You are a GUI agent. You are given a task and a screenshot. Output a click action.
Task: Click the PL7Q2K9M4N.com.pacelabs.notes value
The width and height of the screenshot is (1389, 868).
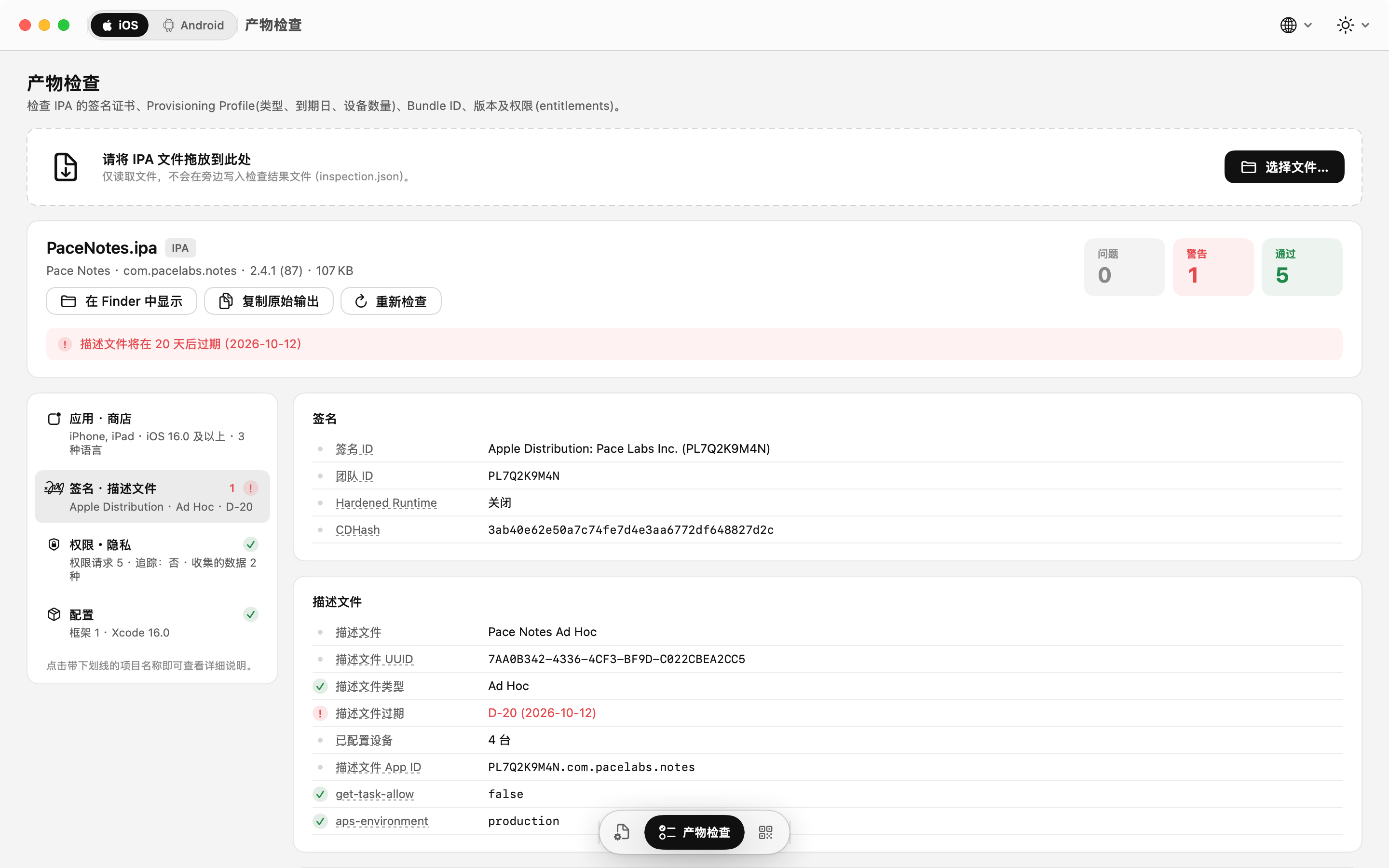pos(591,767)
